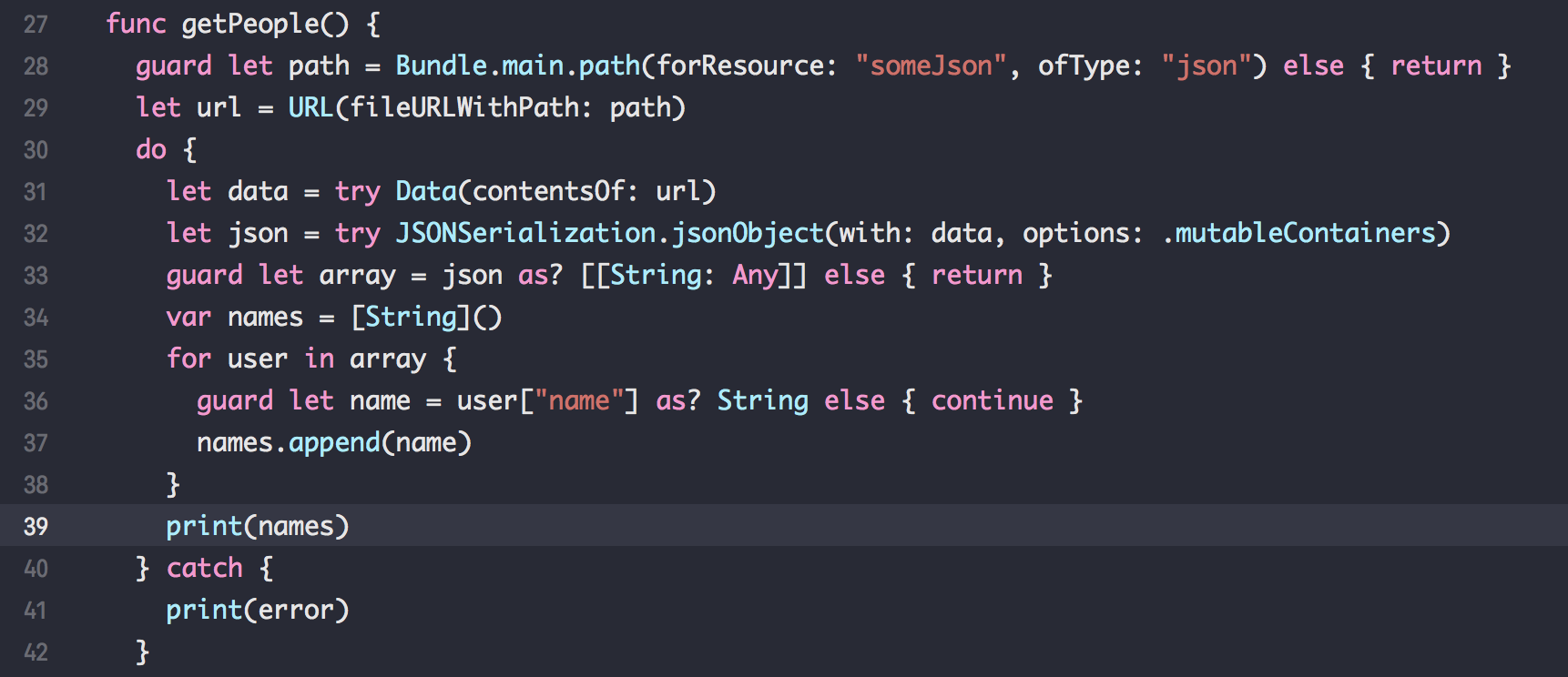The height and width of the screenshot is (677, 1568).
Task: Click the append method on line 37
Action: [x=334, y=443]
